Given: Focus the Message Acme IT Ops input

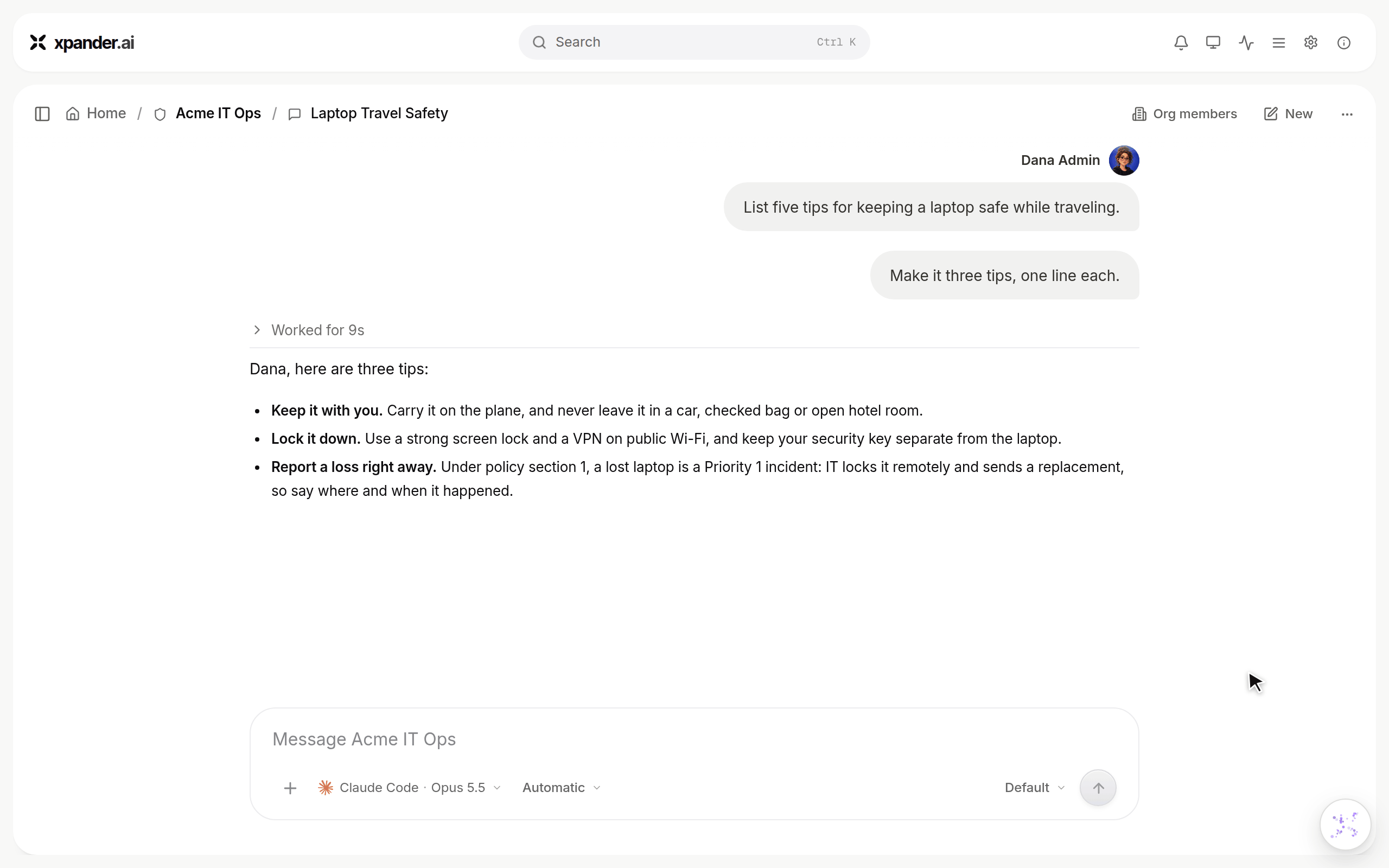Looking at the screenshot, I should pos(694,739).
